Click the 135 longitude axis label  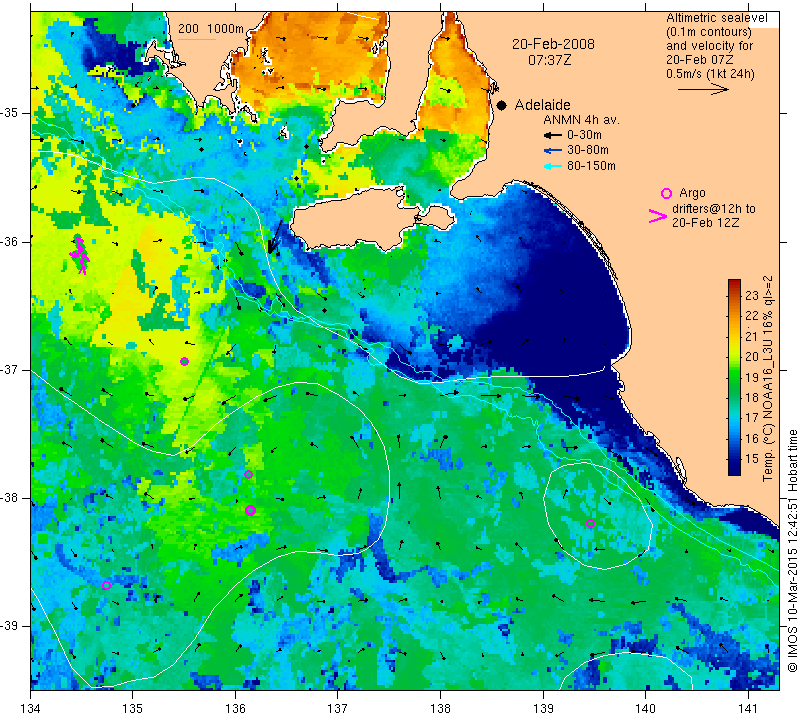[x=133, y=709]
